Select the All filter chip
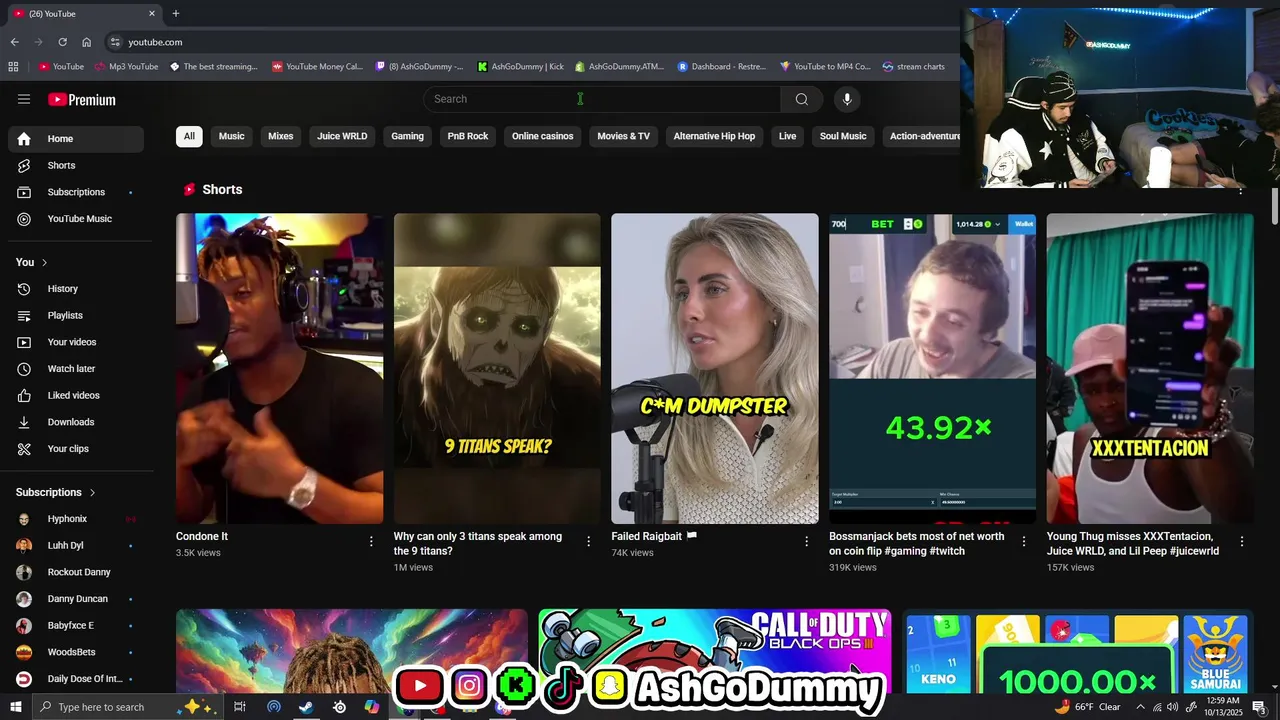Screen dimensions: 1280x720 (189, 136)
